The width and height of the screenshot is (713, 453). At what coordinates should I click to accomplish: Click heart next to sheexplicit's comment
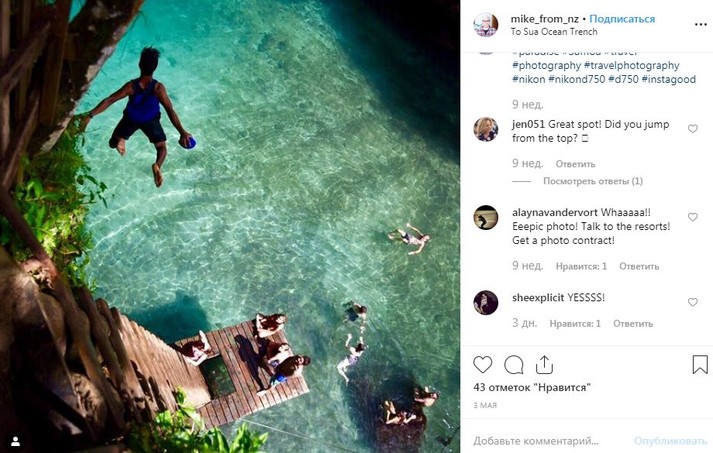(693, 302)
